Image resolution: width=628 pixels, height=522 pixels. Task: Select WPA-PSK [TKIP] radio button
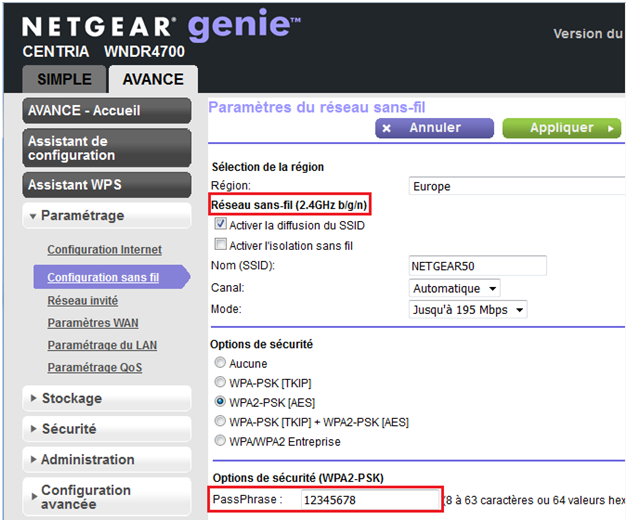(220, 382)
